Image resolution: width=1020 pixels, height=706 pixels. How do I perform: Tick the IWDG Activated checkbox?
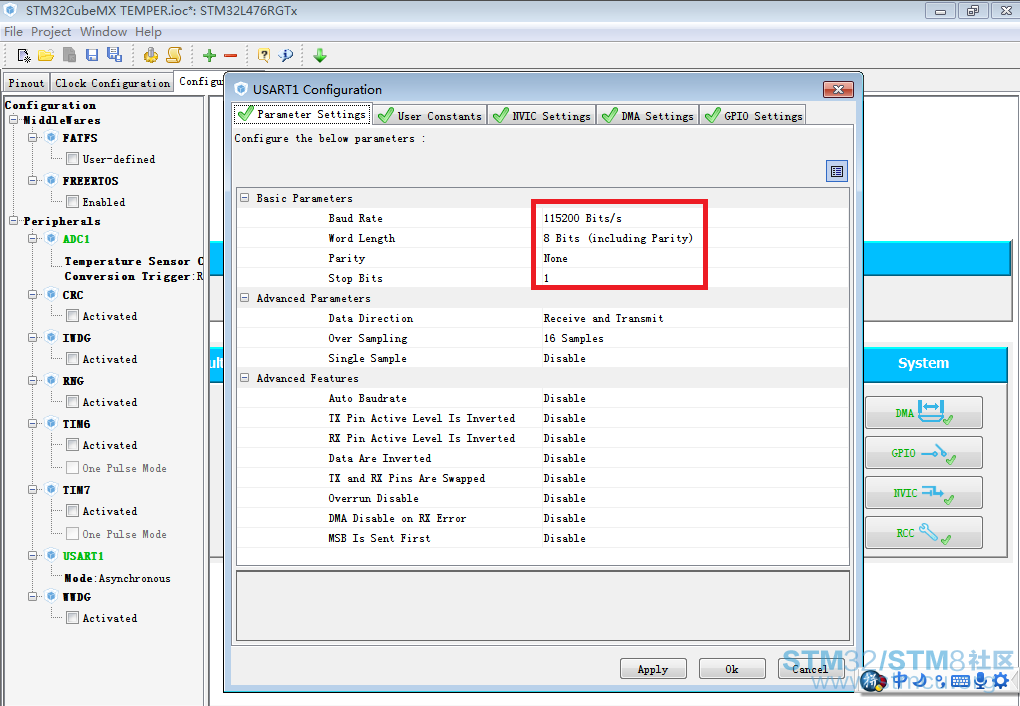[73, 359]
